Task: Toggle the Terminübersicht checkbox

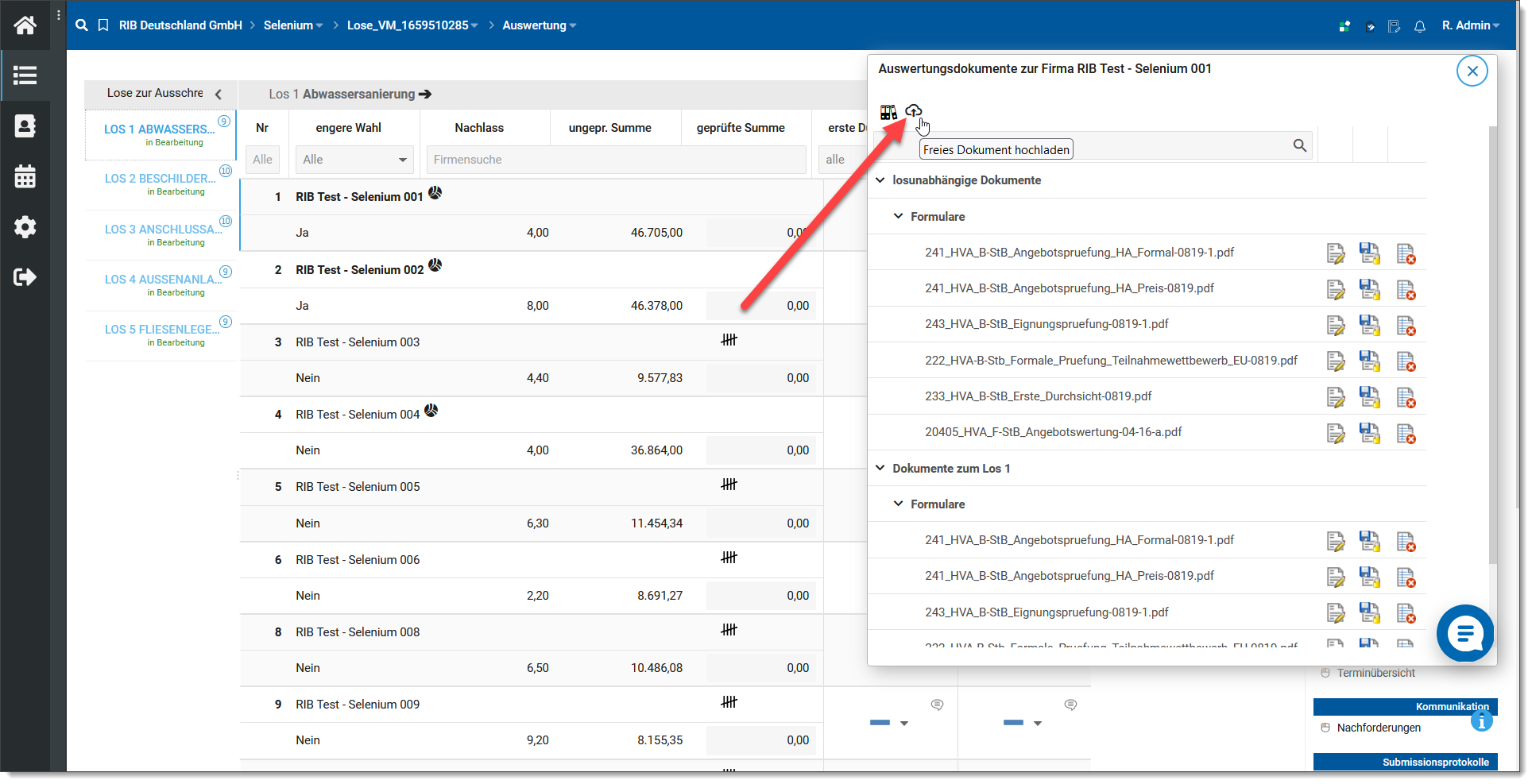Action: [x=1325, y=673]
